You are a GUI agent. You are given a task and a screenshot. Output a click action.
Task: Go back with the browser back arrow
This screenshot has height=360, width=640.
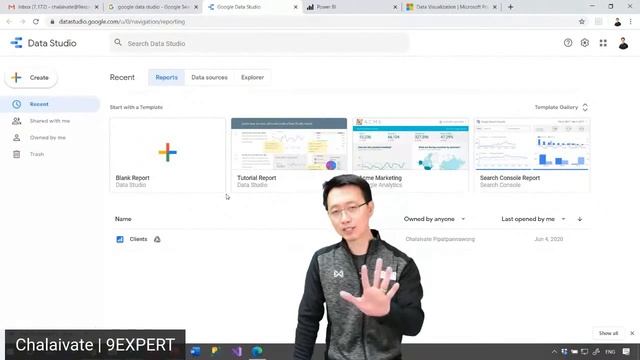tap(9, 22)
